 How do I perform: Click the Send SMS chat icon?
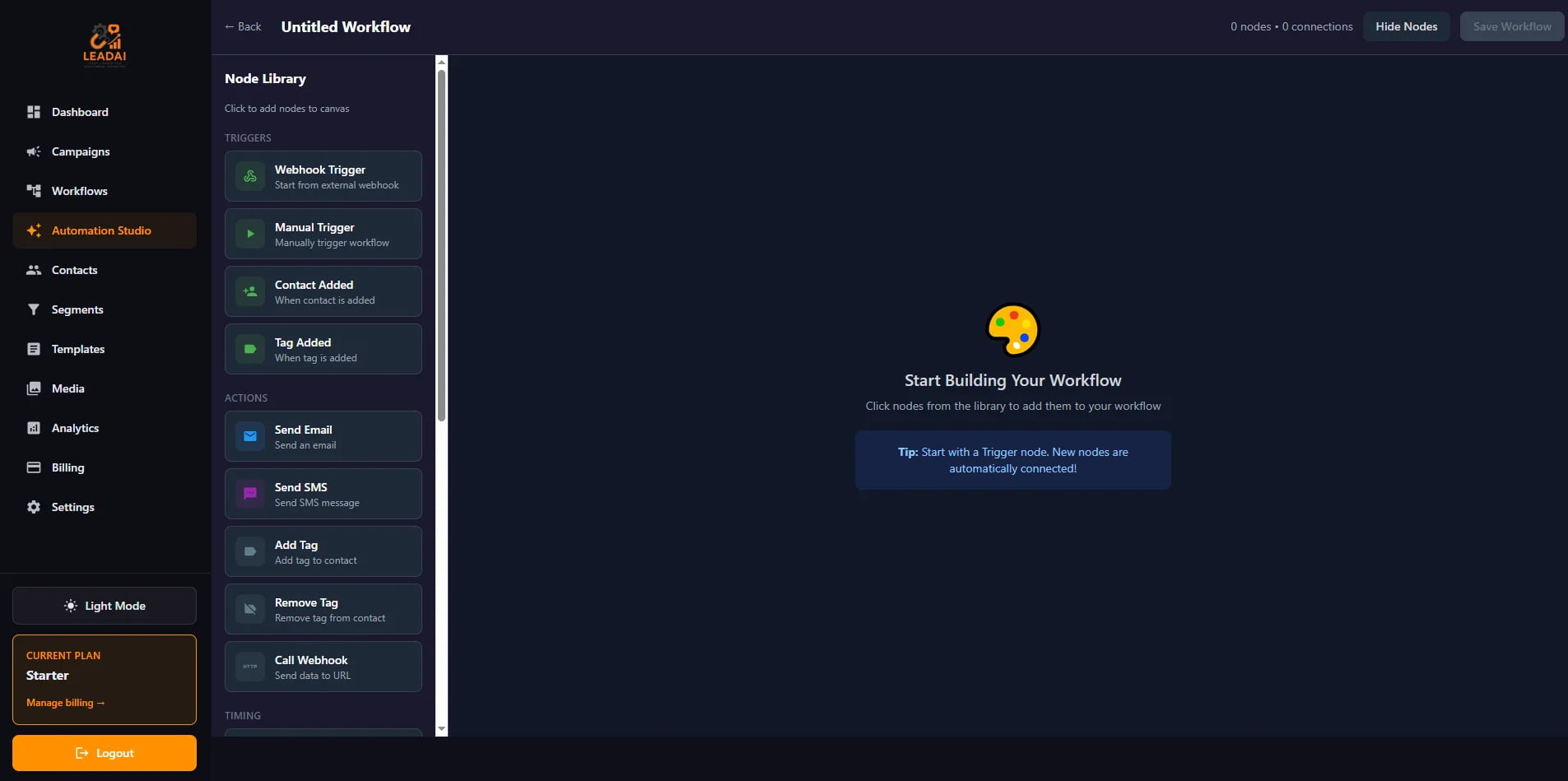250,494
